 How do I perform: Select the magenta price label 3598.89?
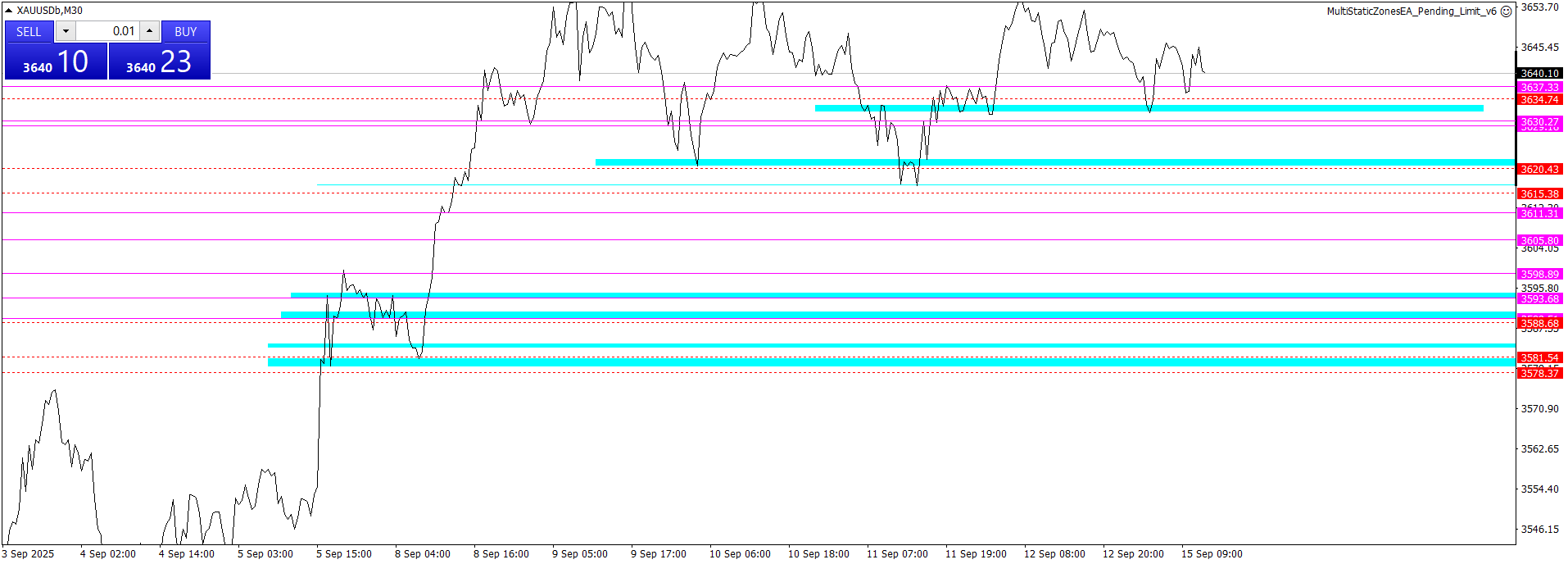click(1540, 274)
